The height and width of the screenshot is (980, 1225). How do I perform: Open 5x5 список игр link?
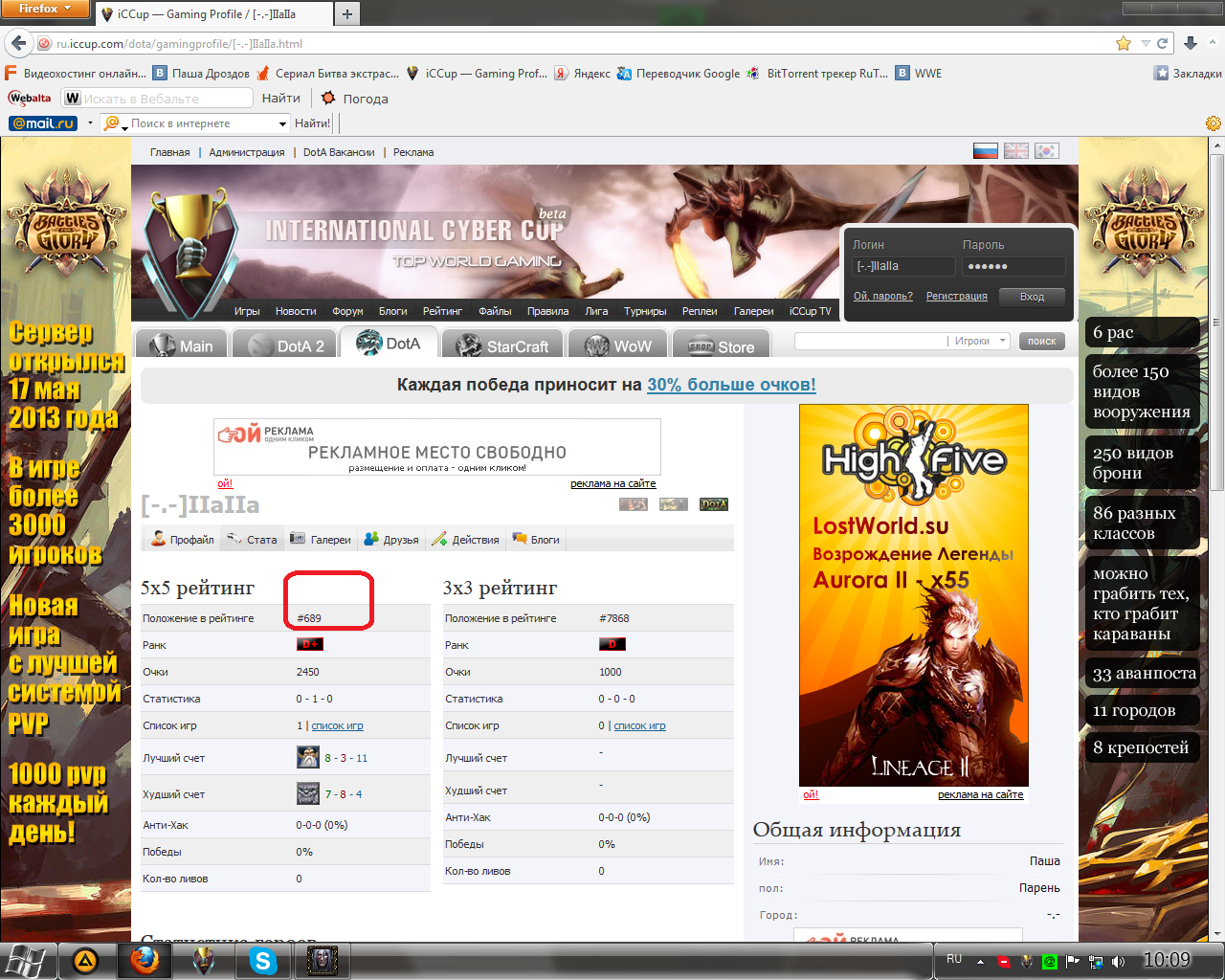(337, 725)
